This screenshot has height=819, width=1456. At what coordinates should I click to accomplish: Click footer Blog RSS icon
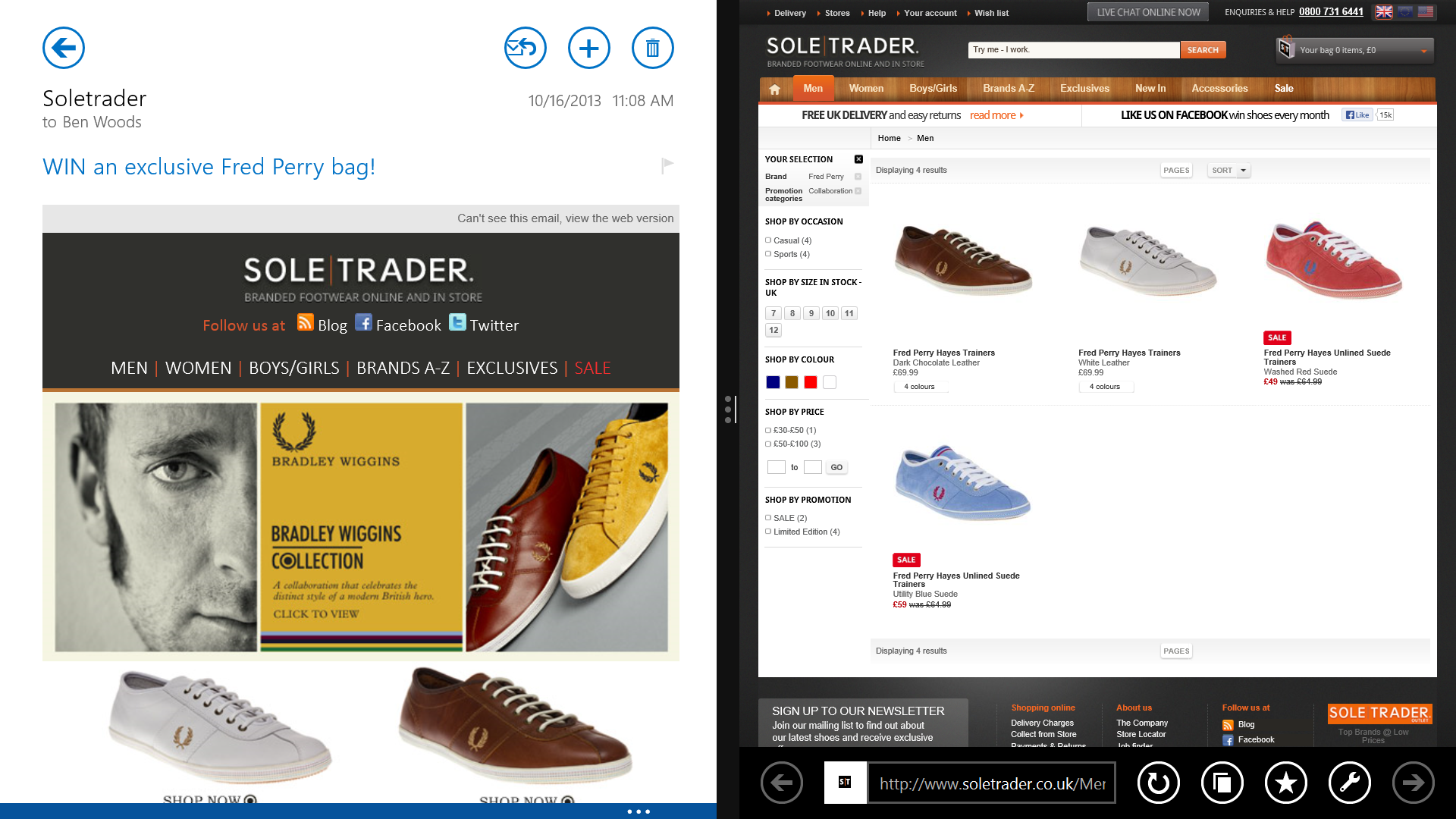click(1228, 725)
